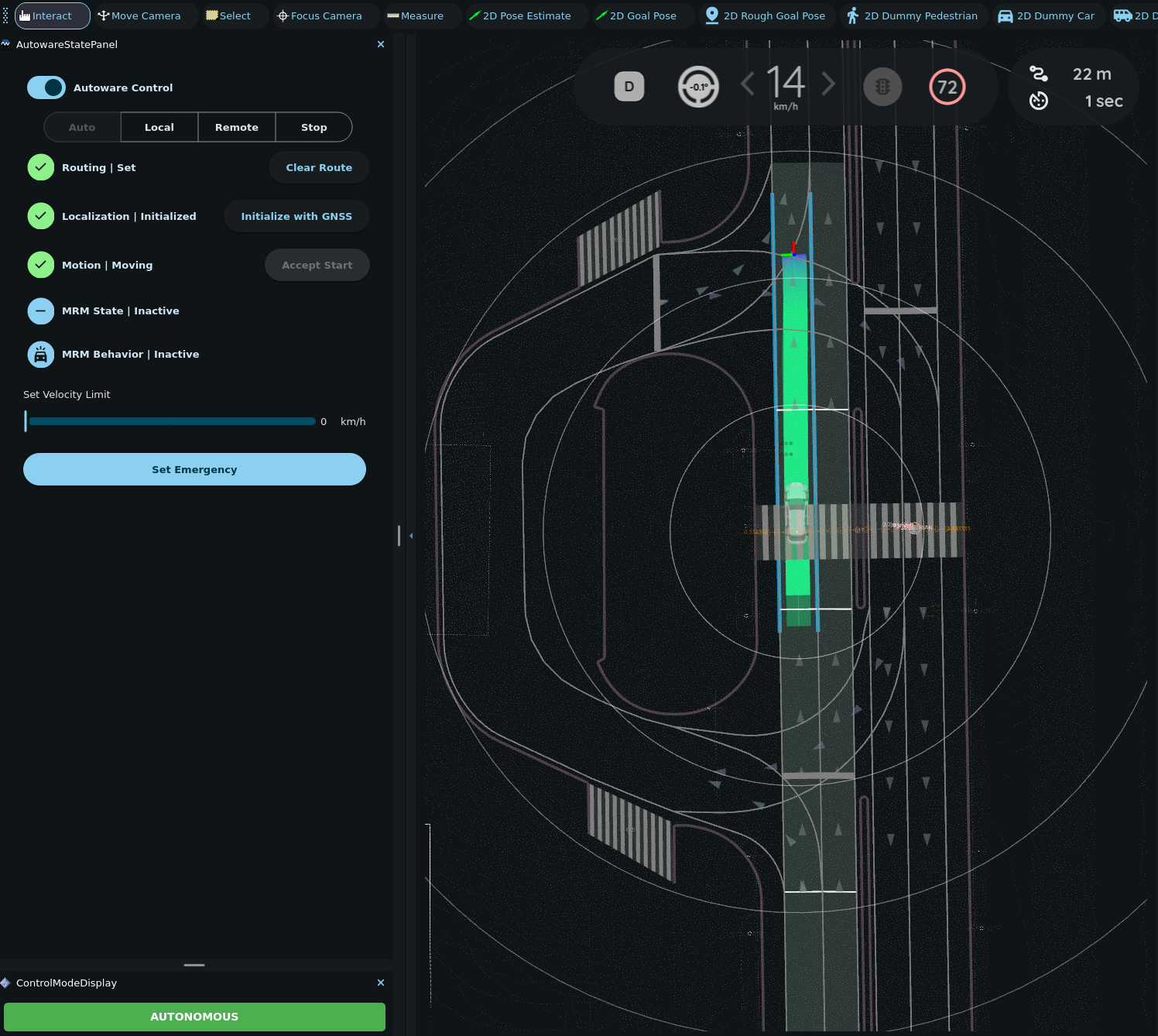This screenshot has height=1036, width=1158.
Task: Choose the Focus Camera tool
Action: tap(320, 16)
